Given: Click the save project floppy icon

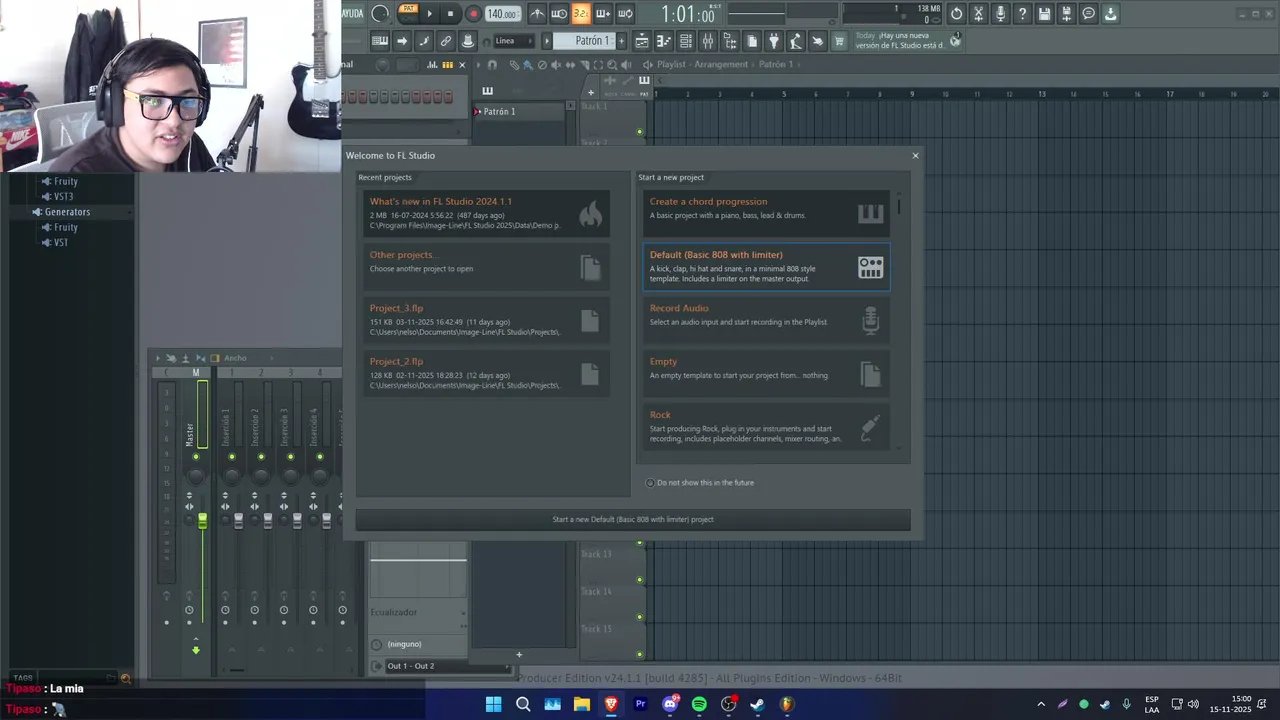Looking at the screenshot, I should 1045,14.
